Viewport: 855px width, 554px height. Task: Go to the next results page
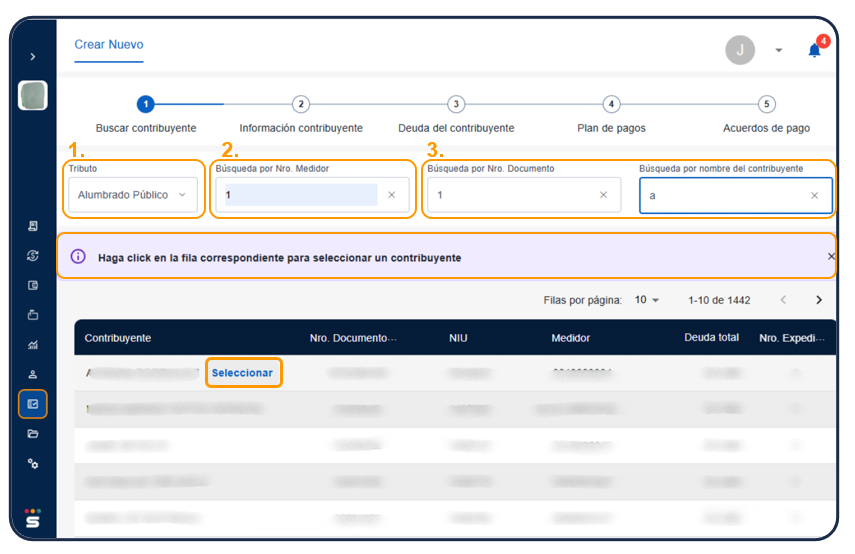(x=819, y=300)
